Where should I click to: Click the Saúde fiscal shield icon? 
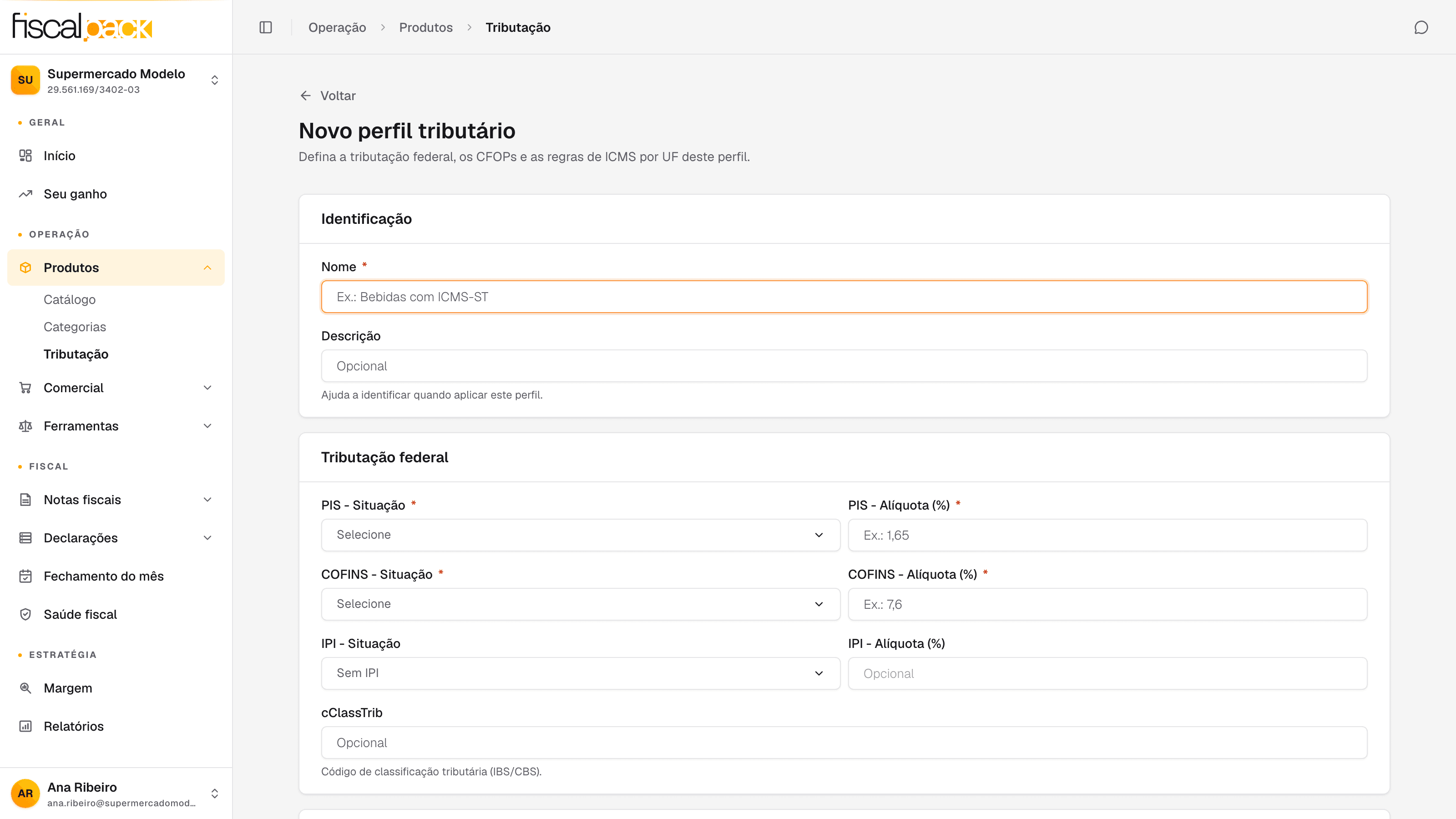(x=25, y=614)
